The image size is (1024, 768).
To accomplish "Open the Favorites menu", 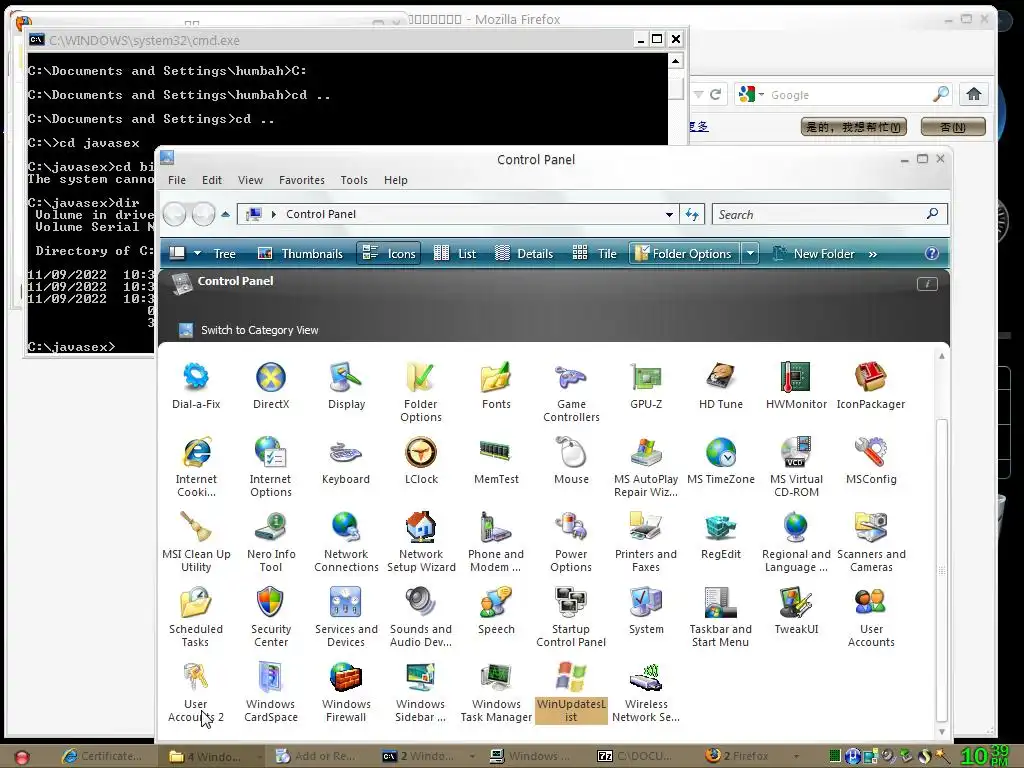I will point(302,180).
